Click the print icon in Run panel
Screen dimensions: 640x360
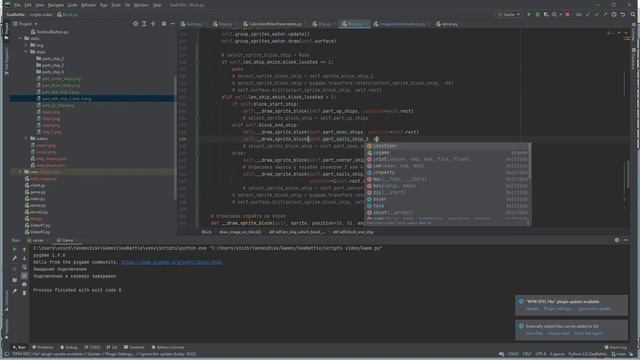tap(24, 284)
